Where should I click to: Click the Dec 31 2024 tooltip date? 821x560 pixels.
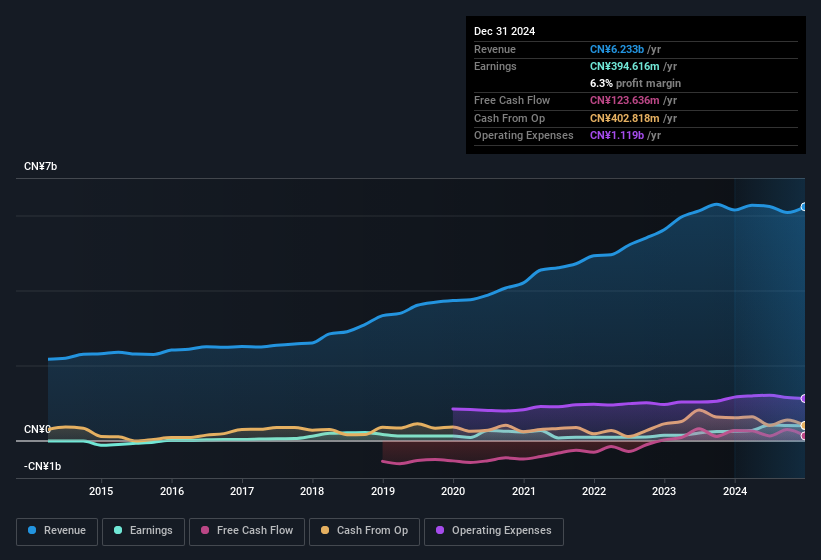click(504, 31)
